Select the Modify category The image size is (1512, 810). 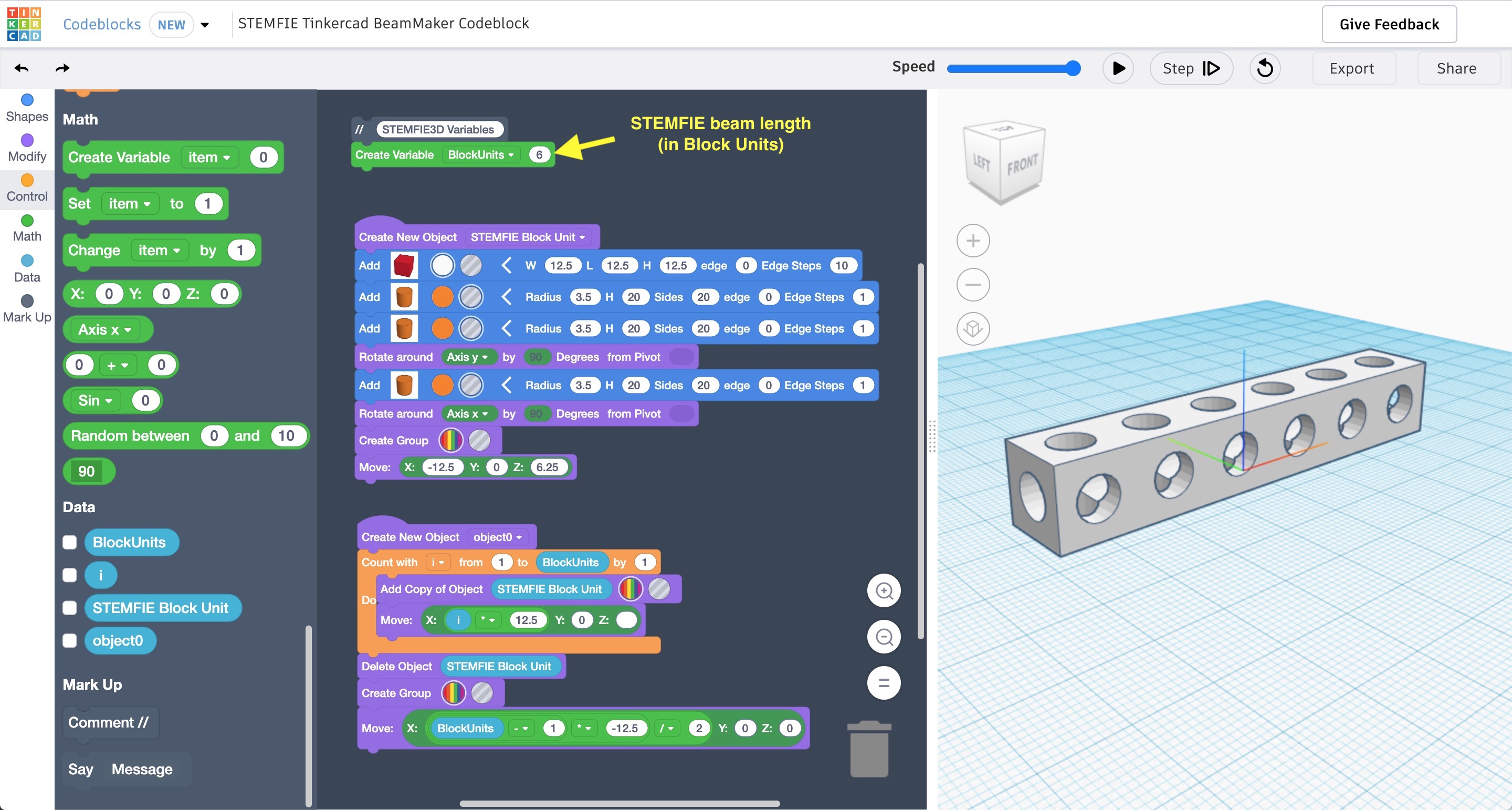coord(27,149)
